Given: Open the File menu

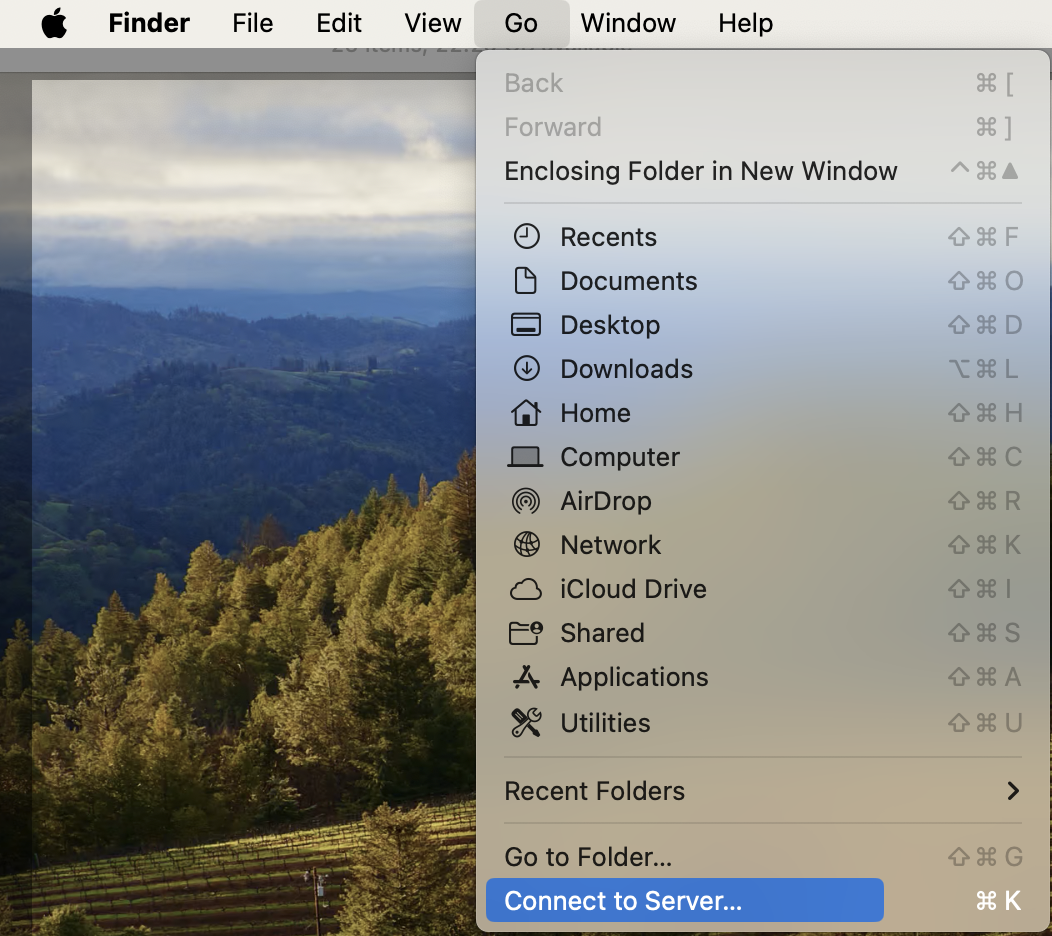Looking at the screenshot, I should 252,23.
